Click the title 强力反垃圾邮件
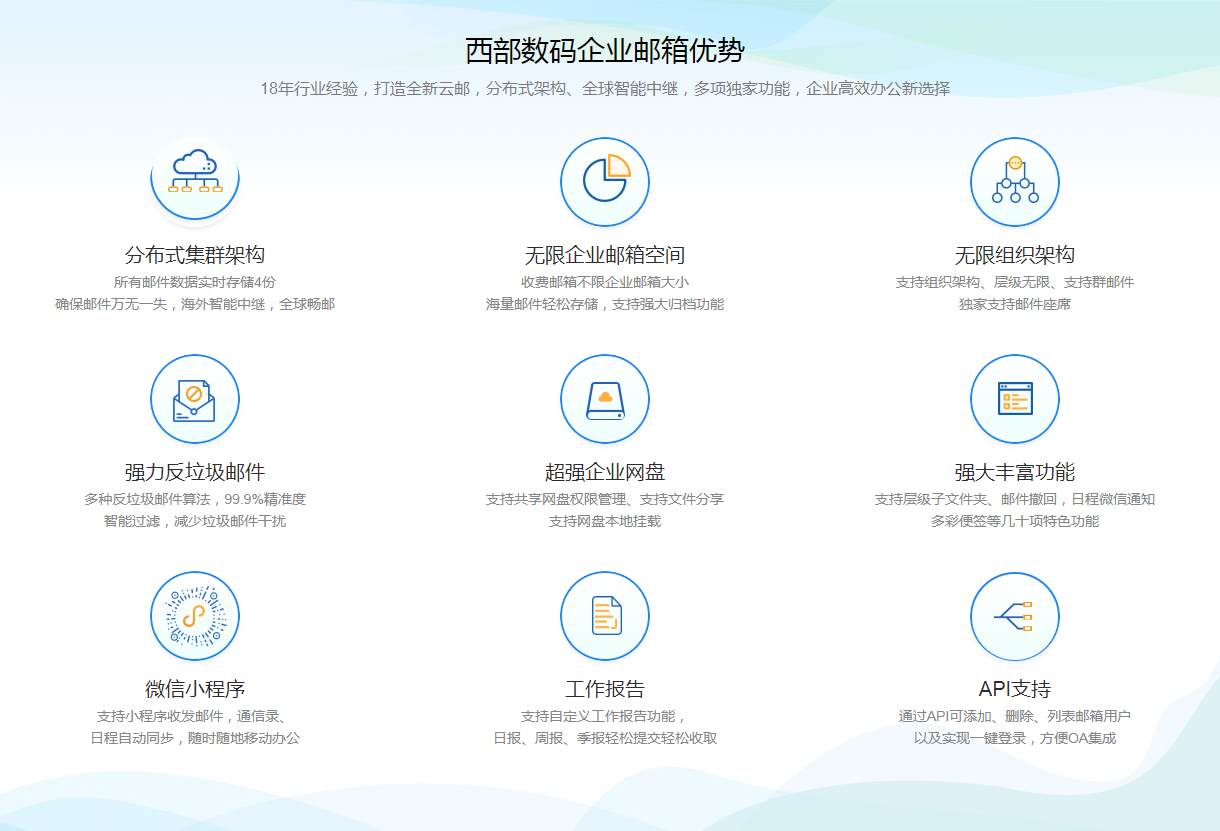Screen dimensions: 1220x831 click(195, 472)
